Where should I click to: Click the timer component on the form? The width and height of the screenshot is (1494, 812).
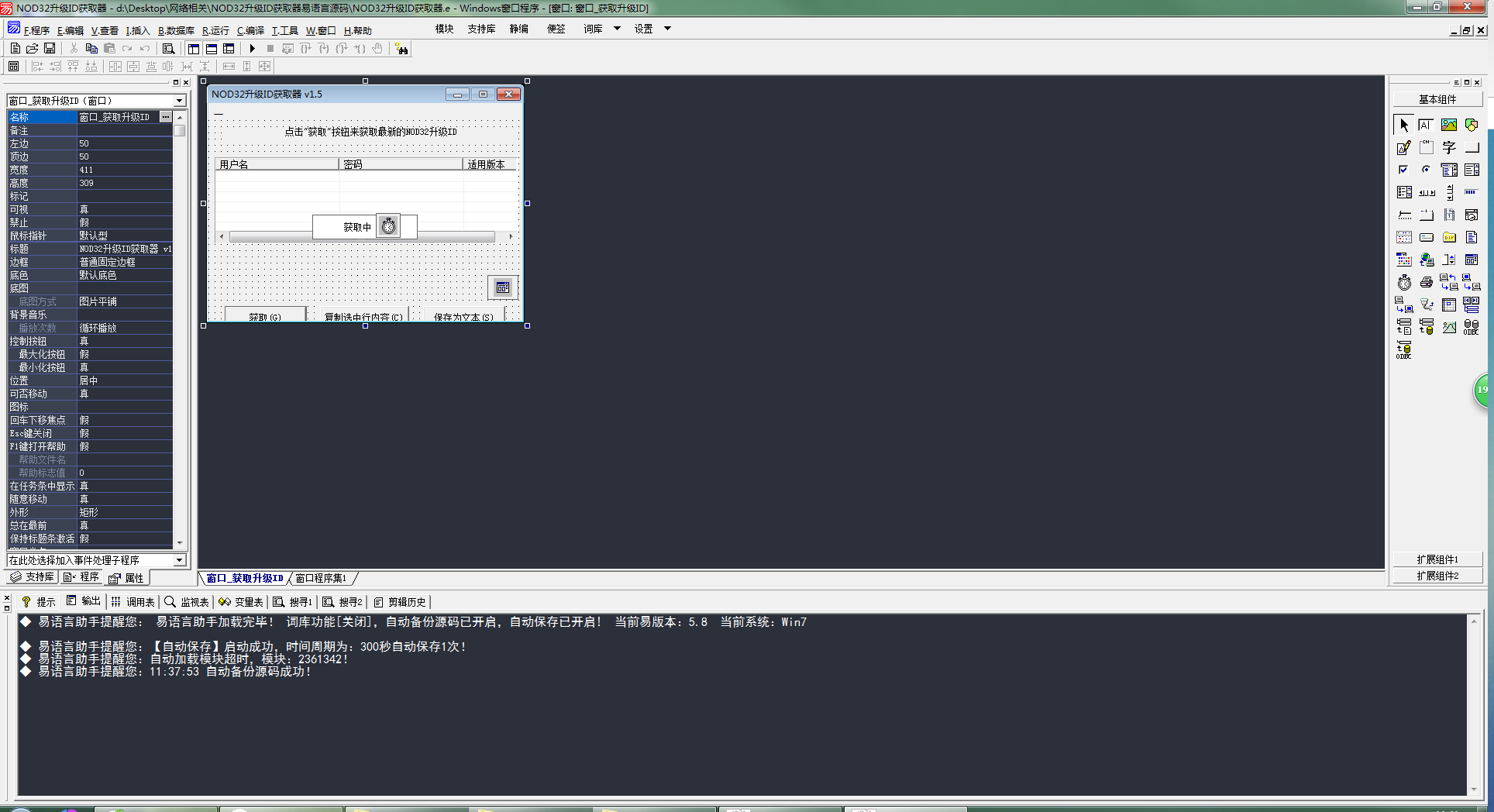tap(388, 226)
